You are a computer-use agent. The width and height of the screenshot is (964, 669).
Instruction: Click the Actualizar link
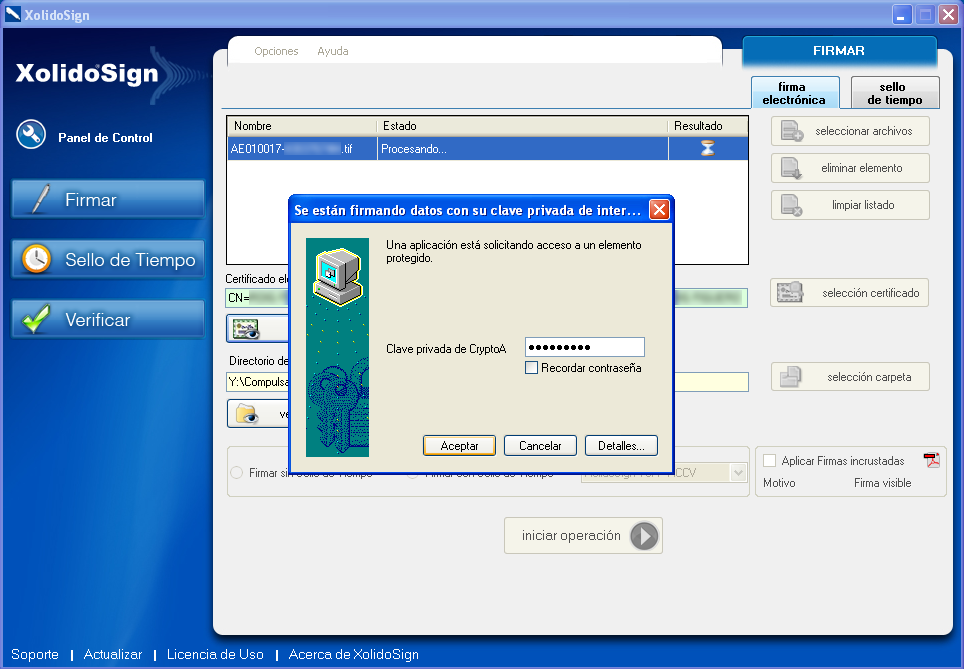113,654
